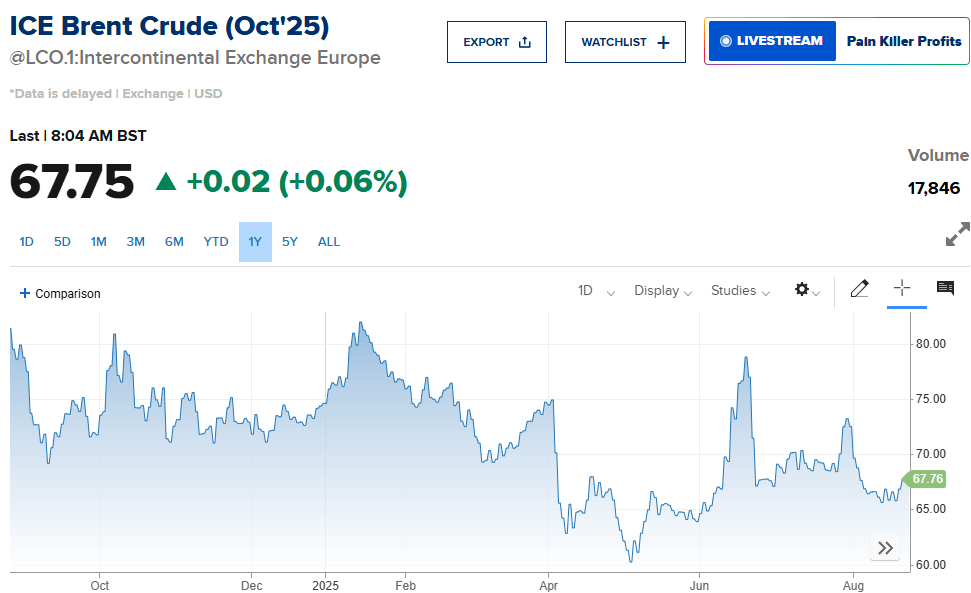Open the Livestream button
Screen dimensions: 971x593
pyautogui.click(x=772, y=41)
